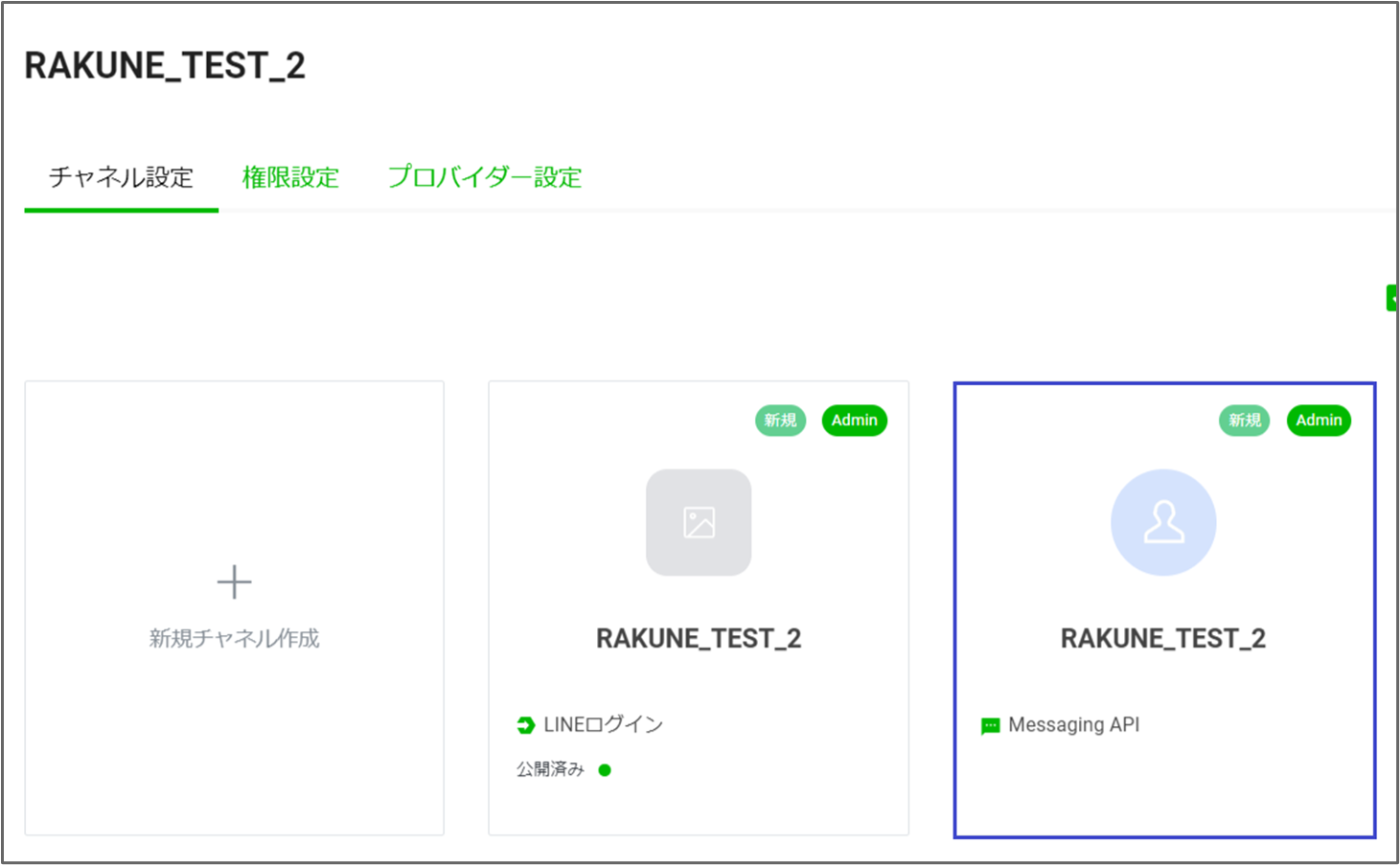Click the Messaging API channel type text
The image size is (1400, 865).
[1074, 725]
